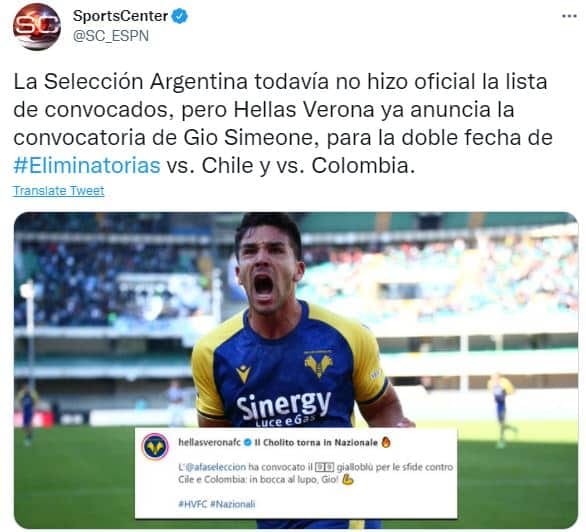Click the Hellas Verona crest on the jersey
586x532 pixels.
pyautogui.click(x=319, y=365)
